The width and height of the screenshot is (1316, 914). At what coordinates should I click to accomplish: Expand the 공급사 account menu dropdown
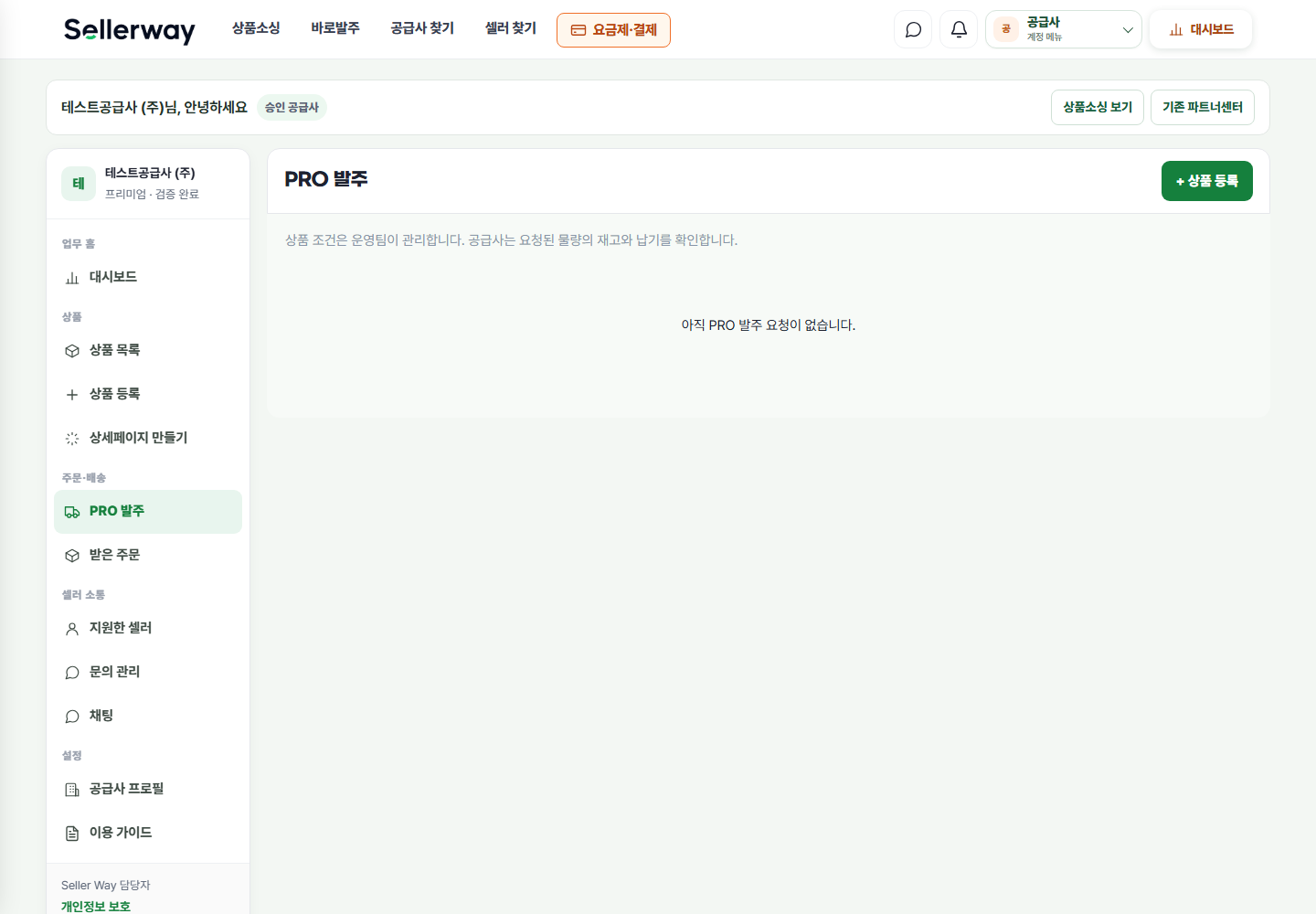pos(1064,29)
